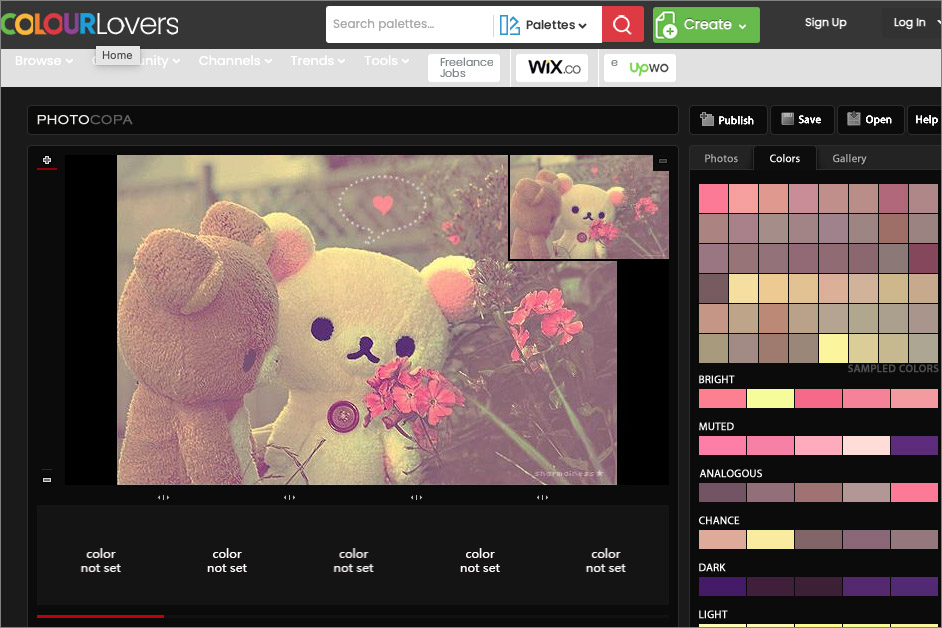Zoom in with the plus icon

46,160
